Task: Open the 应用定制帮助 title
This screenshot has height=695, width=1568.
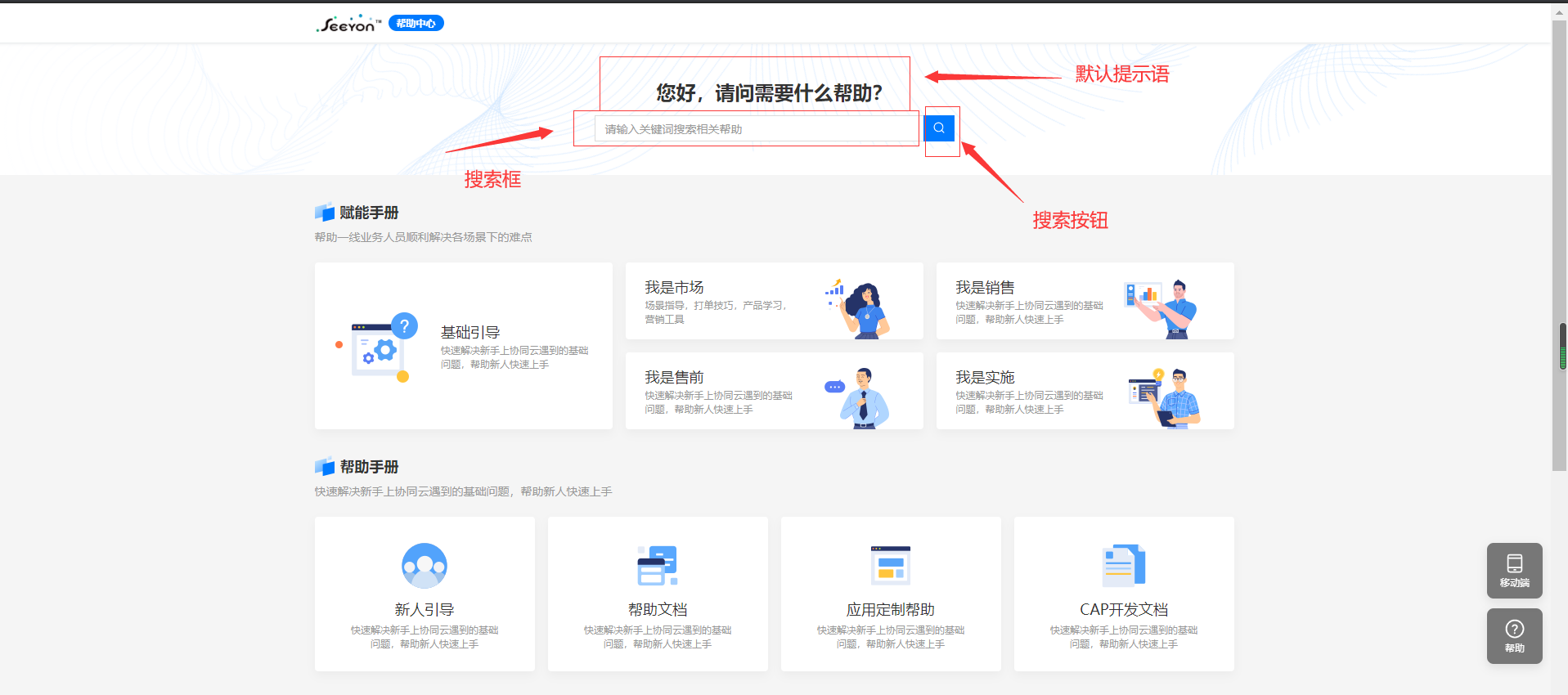Action: pyautogui.click(x=891, y=610)
